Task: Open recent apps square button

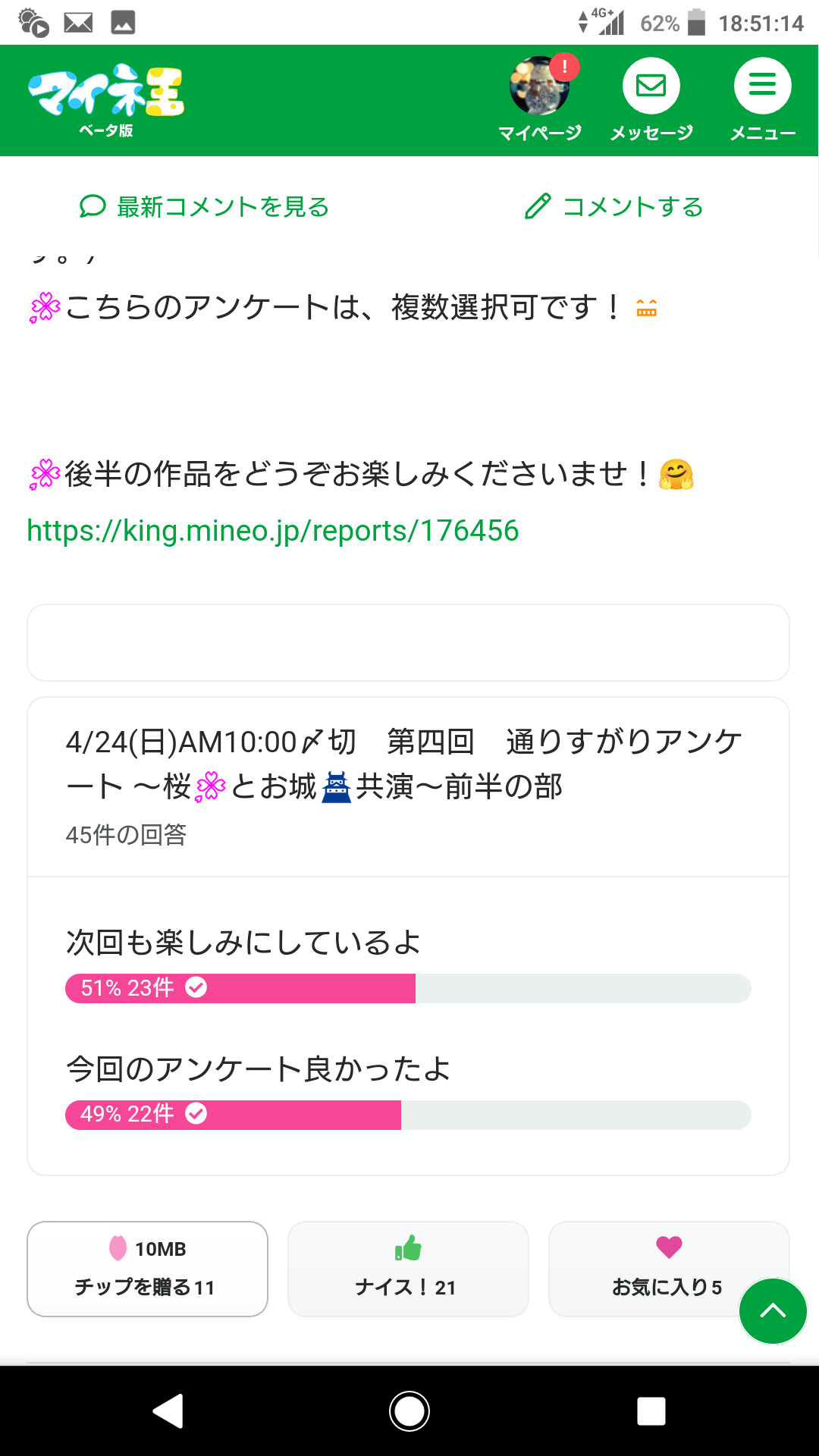Action: pos(651,1411)
